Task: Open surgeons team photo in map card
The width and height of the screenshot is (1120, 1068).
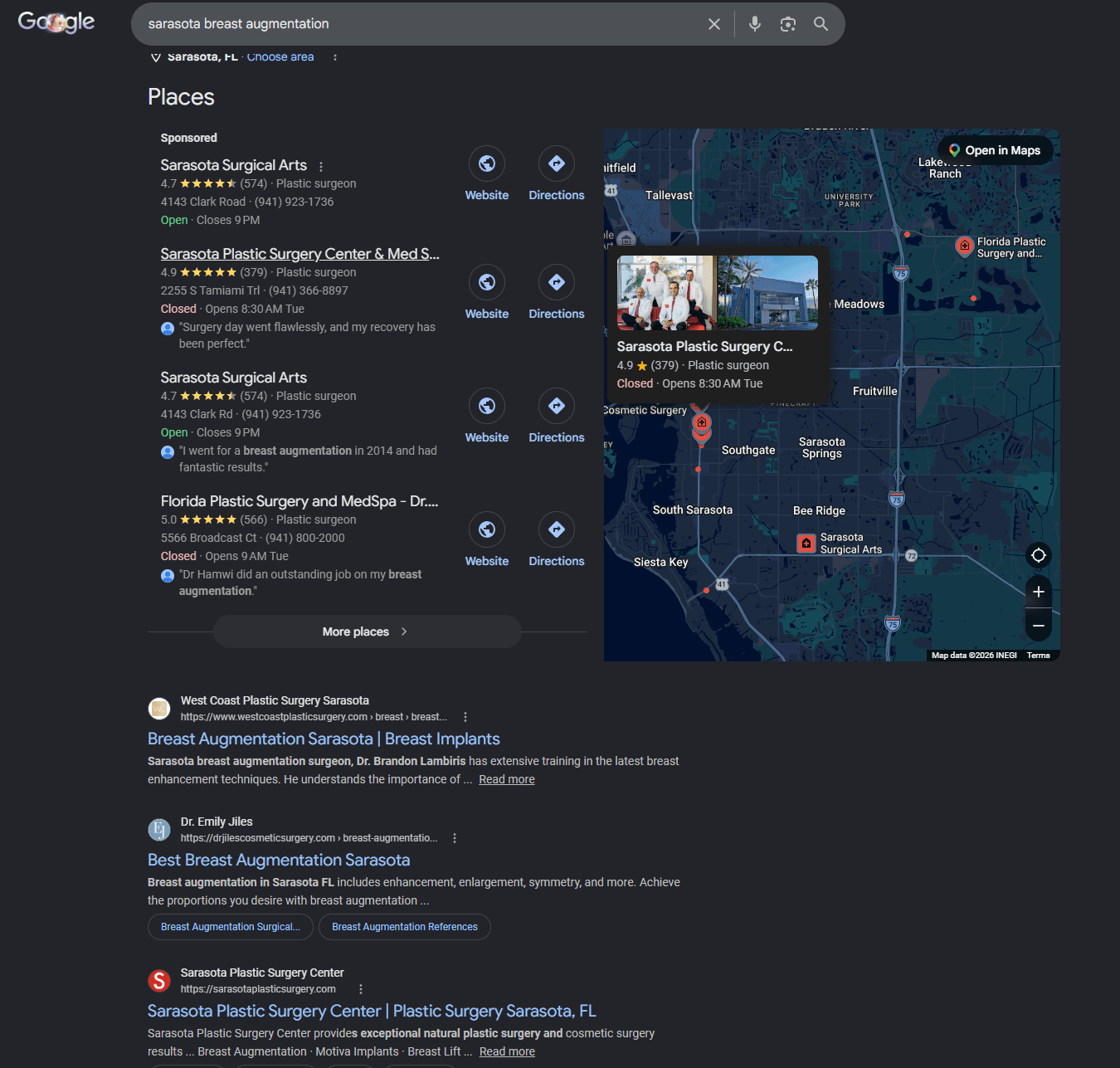Action: click(665, 293)
